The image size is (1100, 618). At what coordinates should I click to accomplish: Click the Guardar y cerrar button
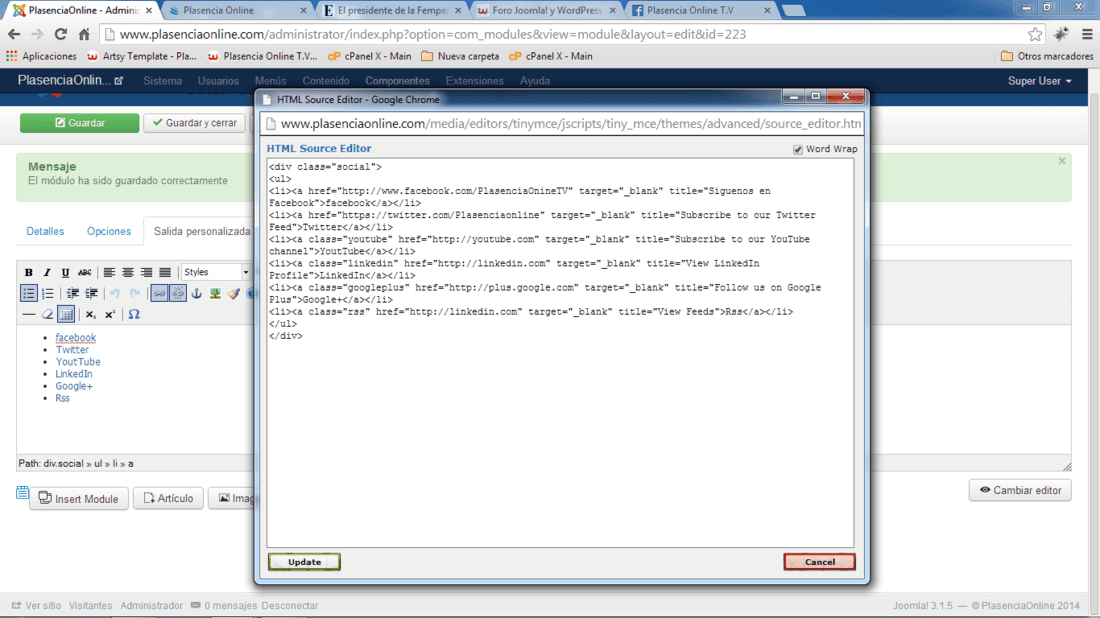(x=194, y=123)
